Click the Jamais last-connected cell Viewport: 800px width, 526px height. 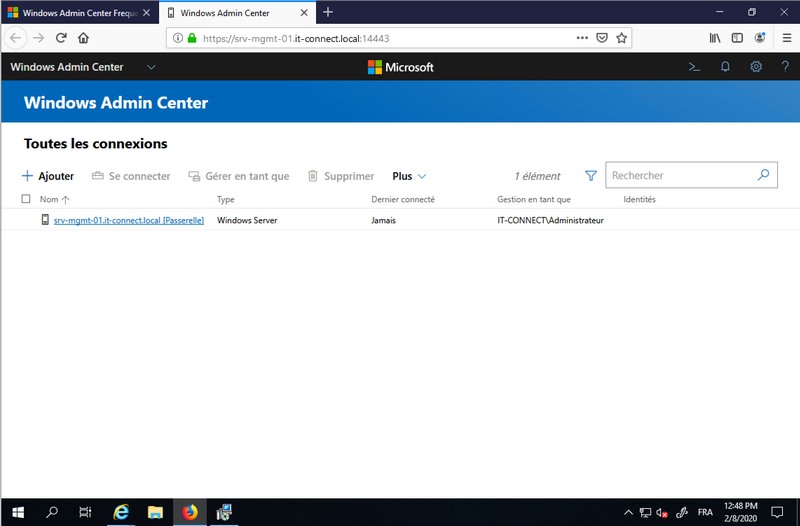coord(383,220)
